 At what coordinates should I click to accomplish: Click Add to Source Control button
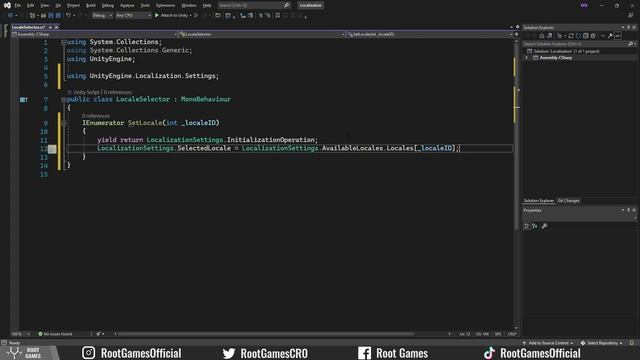click(x=548, y=343)
